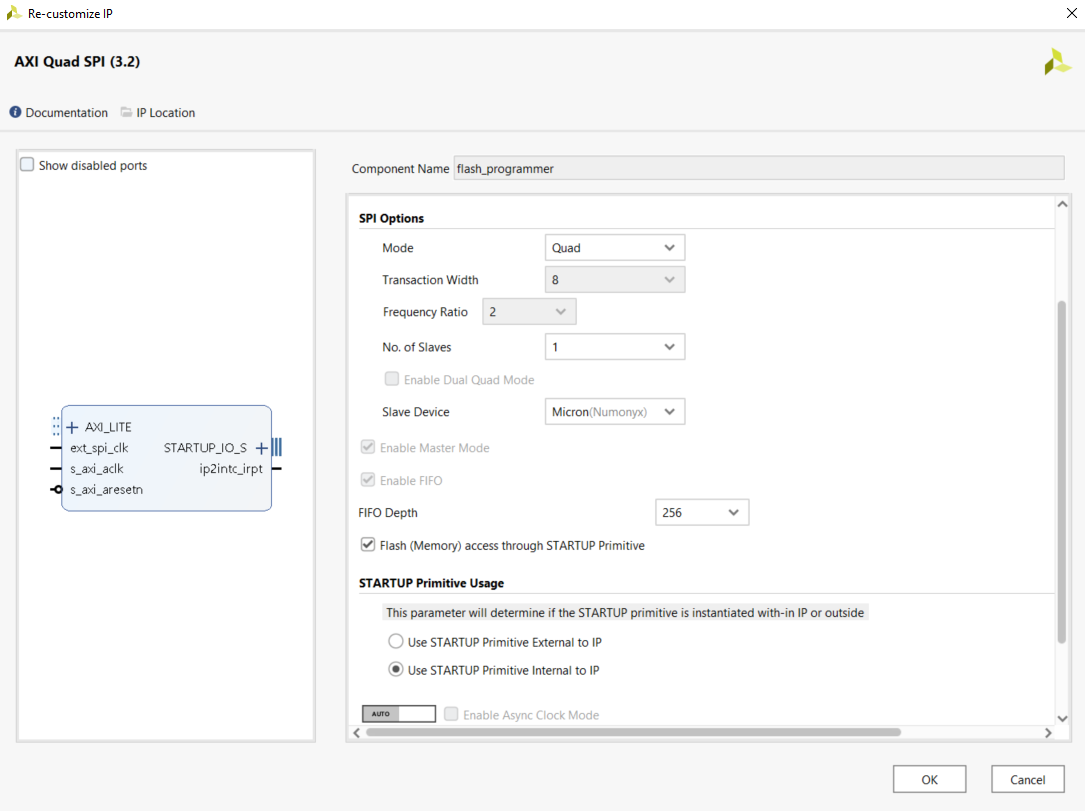
Task: Open the No. of Slaves dropdown
Action: 614,347
